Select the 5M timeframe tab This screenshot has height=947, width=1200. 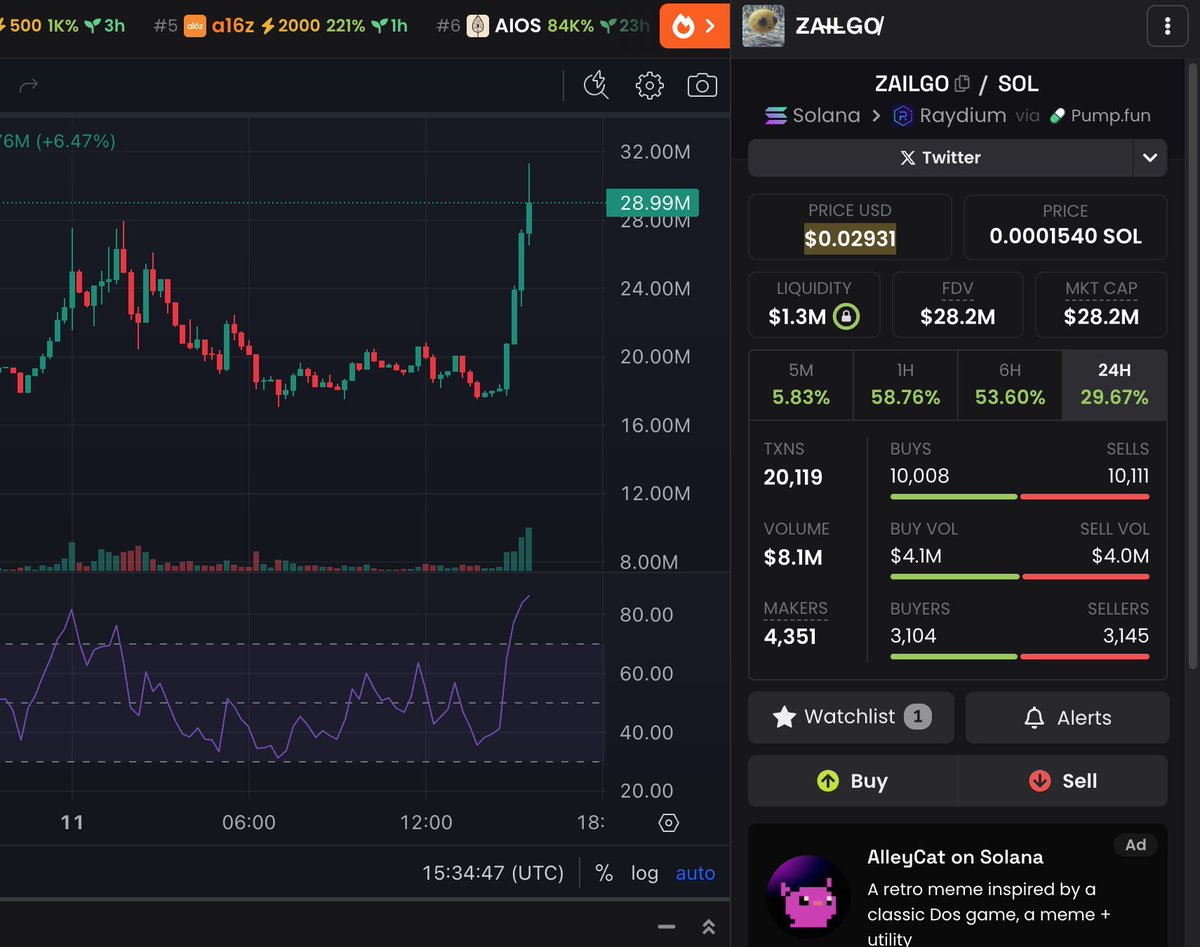point(801,384)
